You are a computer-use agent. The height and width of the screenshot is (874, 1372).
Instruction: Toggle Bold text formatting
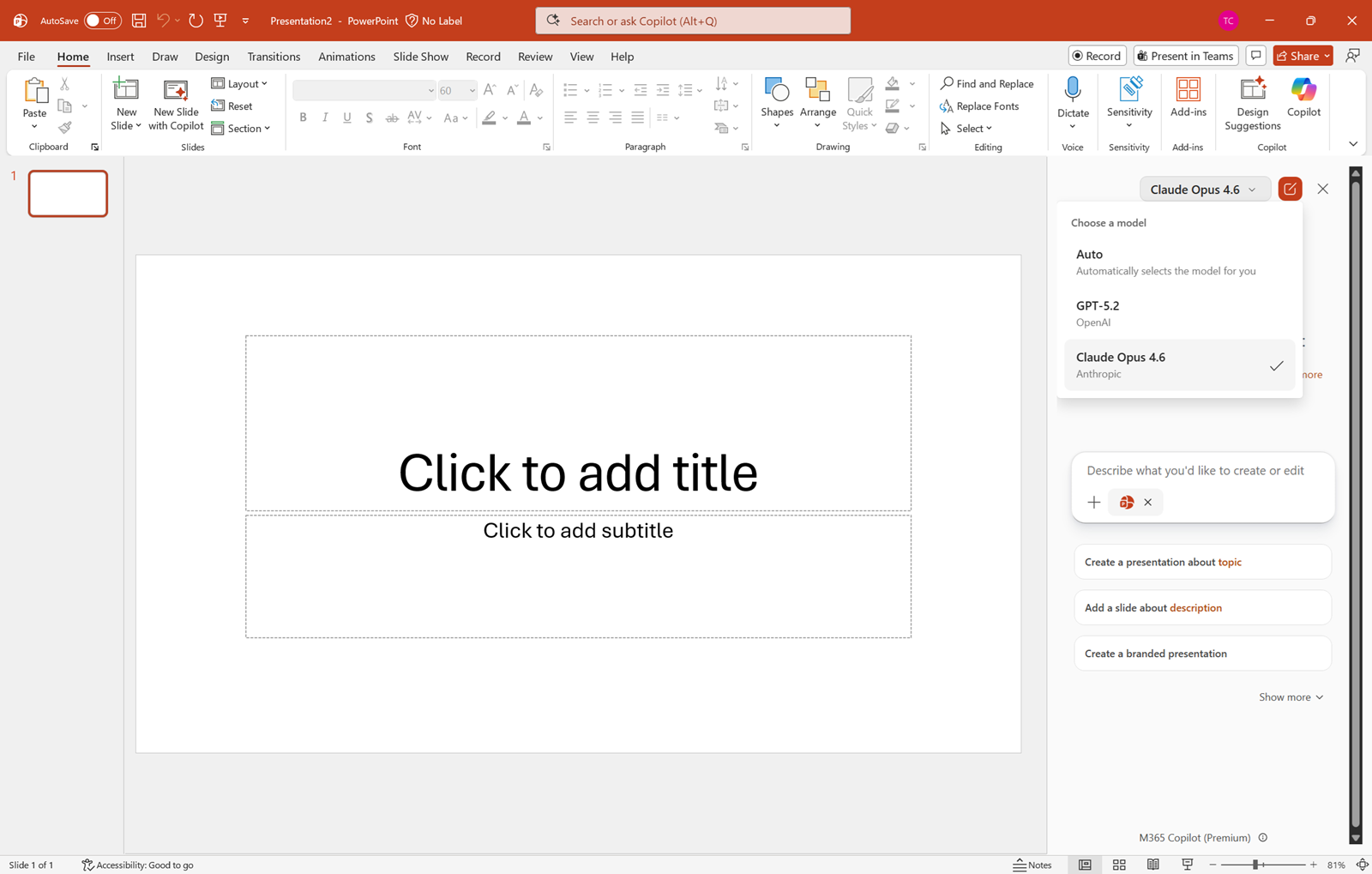click(x=303, y=118)
